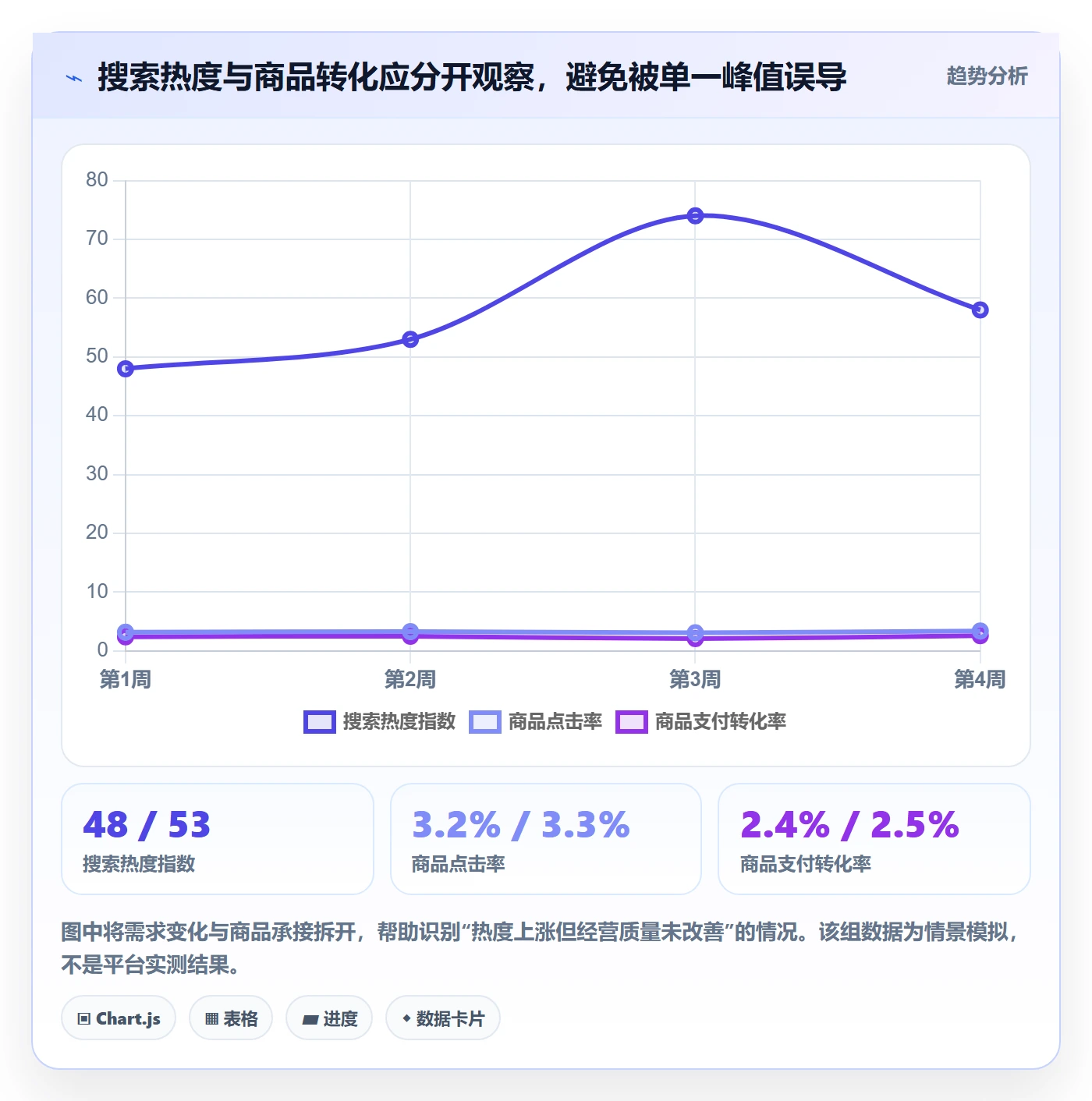Click the 50 y-axis label
This screenshot has width=1092, height=1101.
coord(97,356)
